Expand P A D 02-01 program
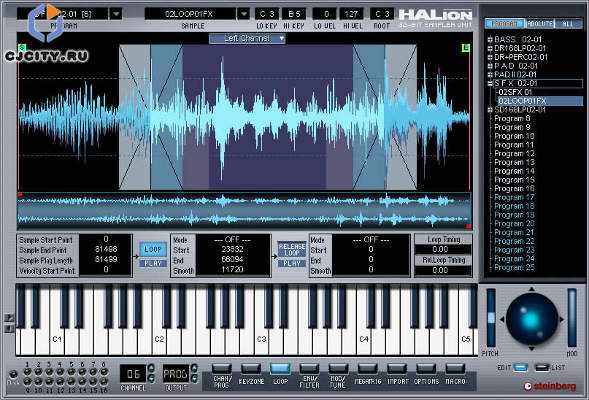589x400 pixels. (x=490, y=66)
